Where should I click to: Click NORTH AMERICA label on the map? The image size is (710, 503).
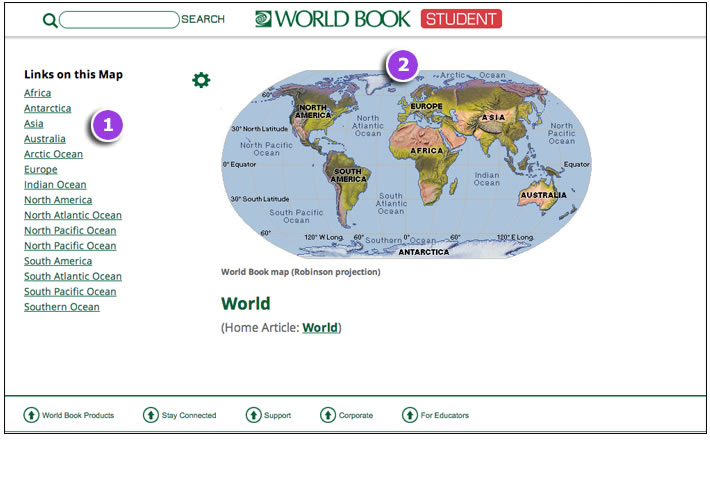point(313,111)
